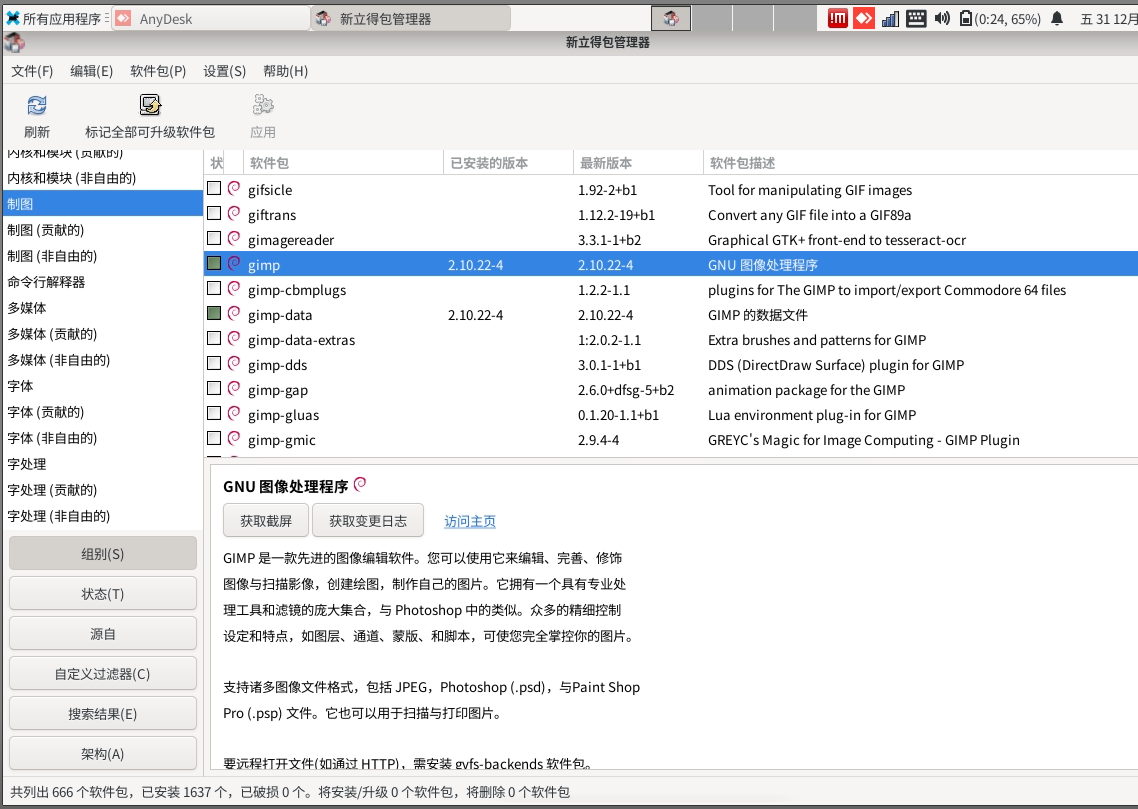Open the 软件包(P) menu
This screenshot has width=1138, height=809.
[x=158, y=71]
